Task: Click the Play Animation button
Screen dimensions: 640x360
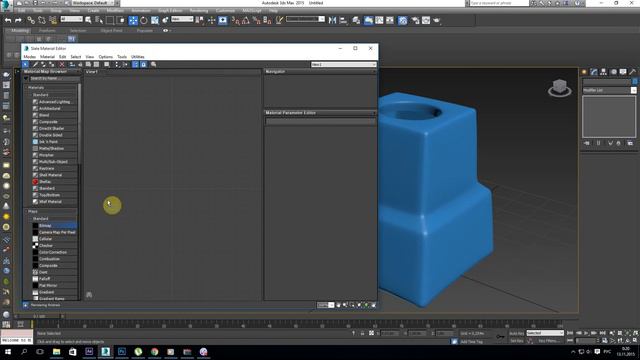Action: click(x=586, y=333)
